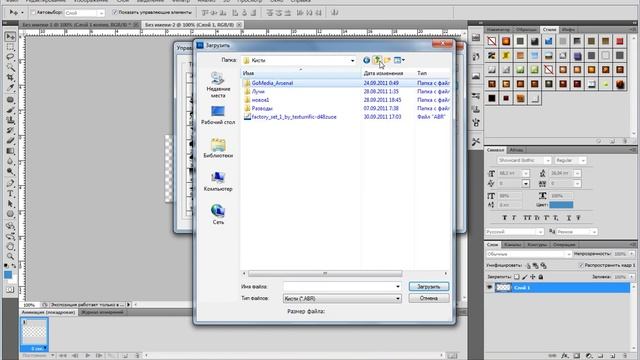
Task: Select the Gradient tool
Action: click(10, 151)
